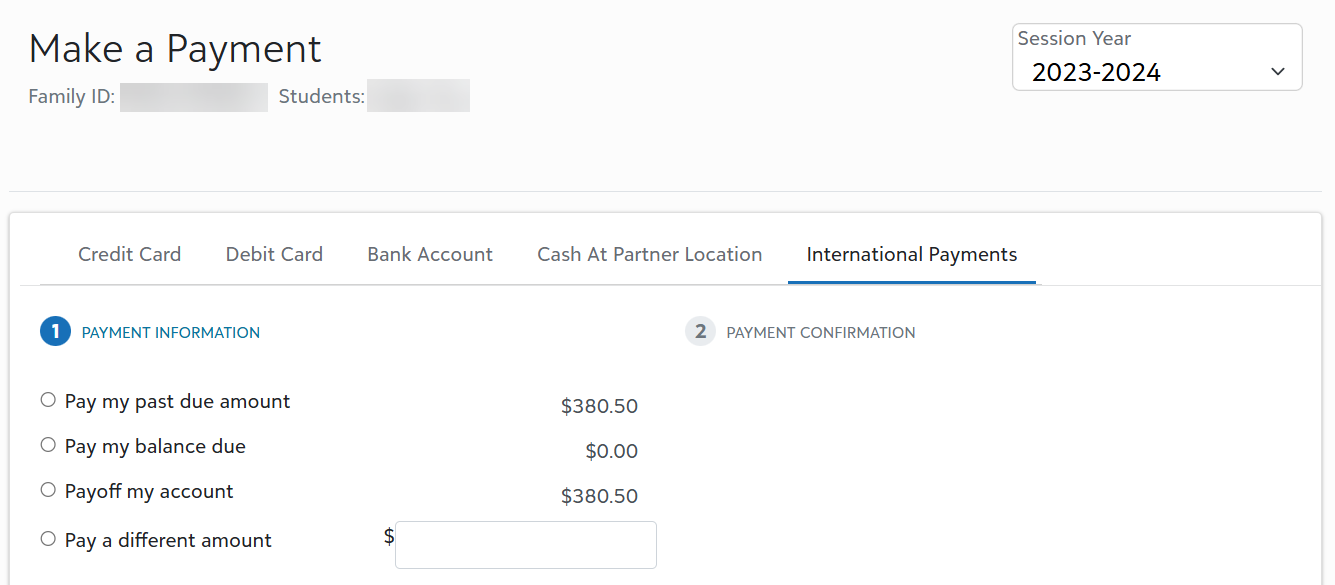
Task: Switch to the Debit Card tab
Action: point(274,254)
